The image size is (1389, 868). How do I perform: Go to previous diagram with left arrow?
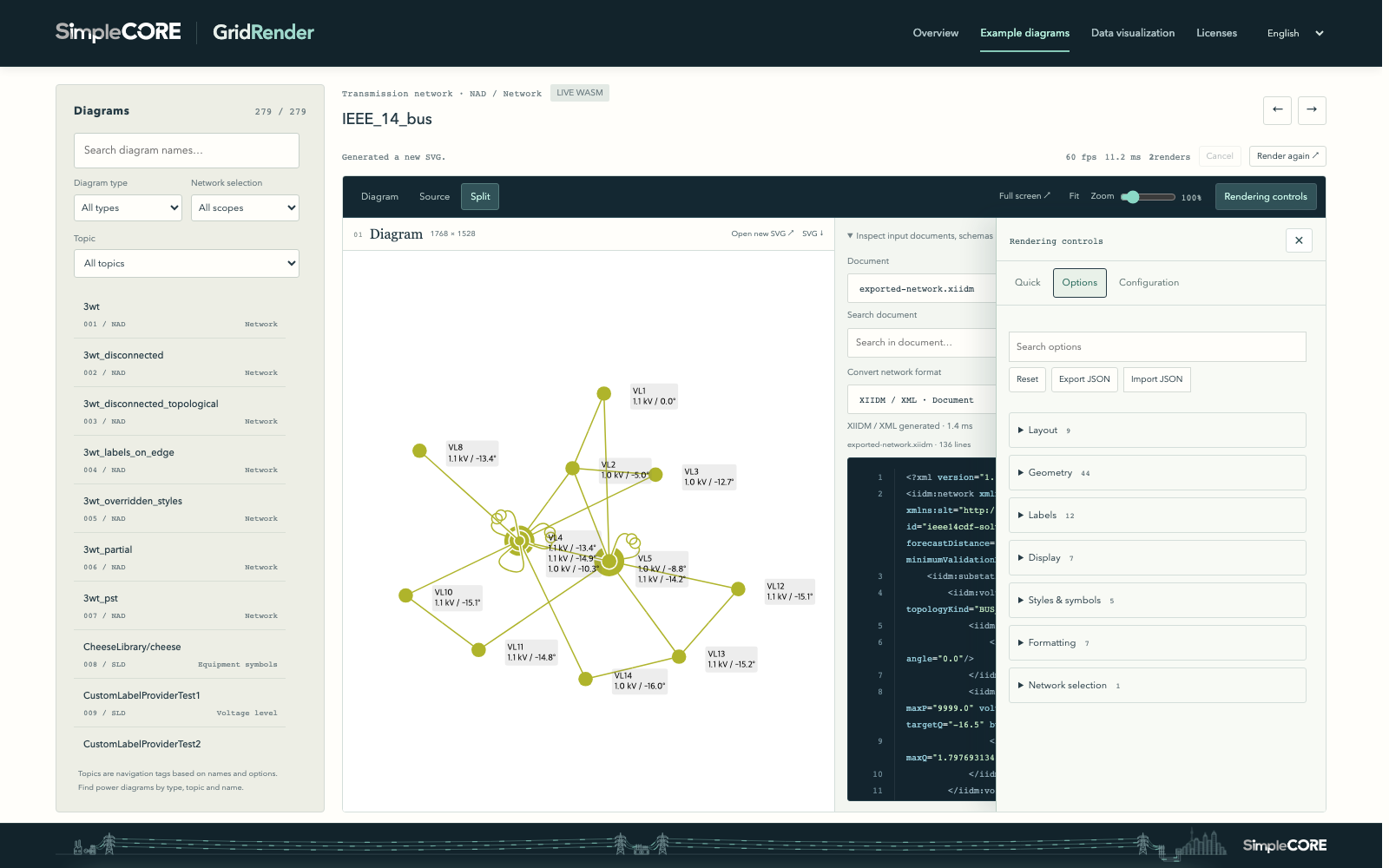(x=1277, y=110)
